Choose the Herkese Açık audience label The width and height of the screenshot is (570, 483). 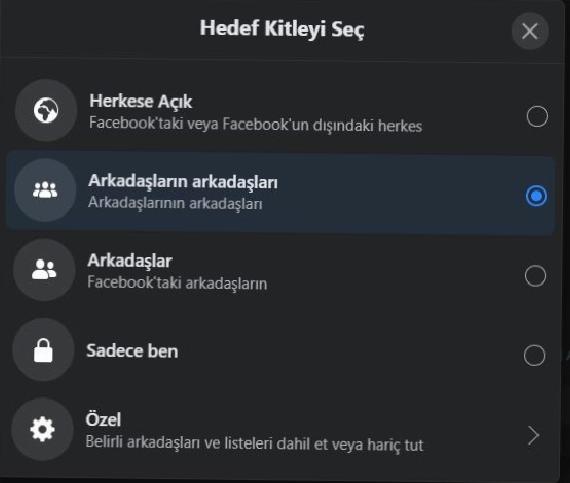coord(141,101)
